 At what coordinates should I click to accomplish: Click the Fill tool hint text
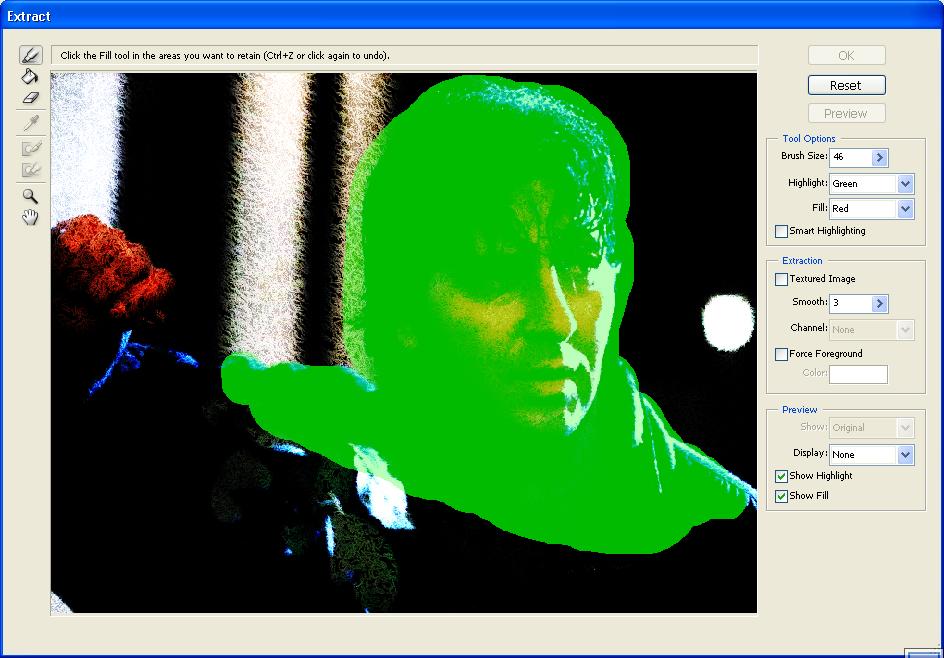(x=225, y=55)
